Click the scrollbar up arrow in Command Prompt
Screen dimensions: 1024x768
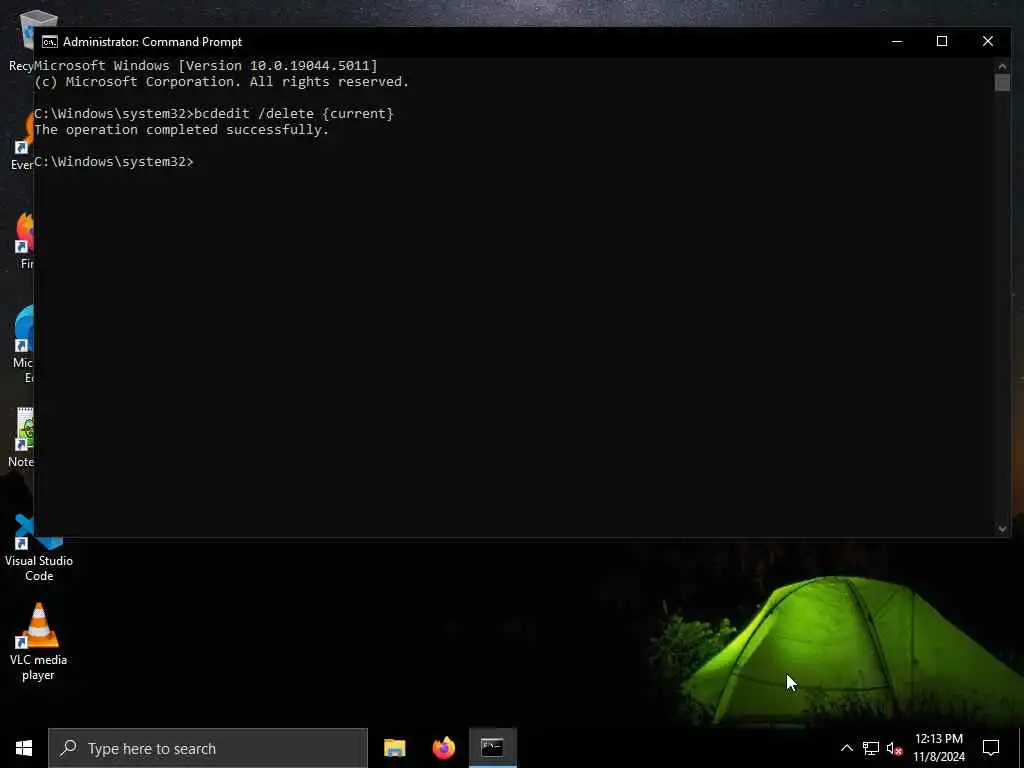point(1002,65)
